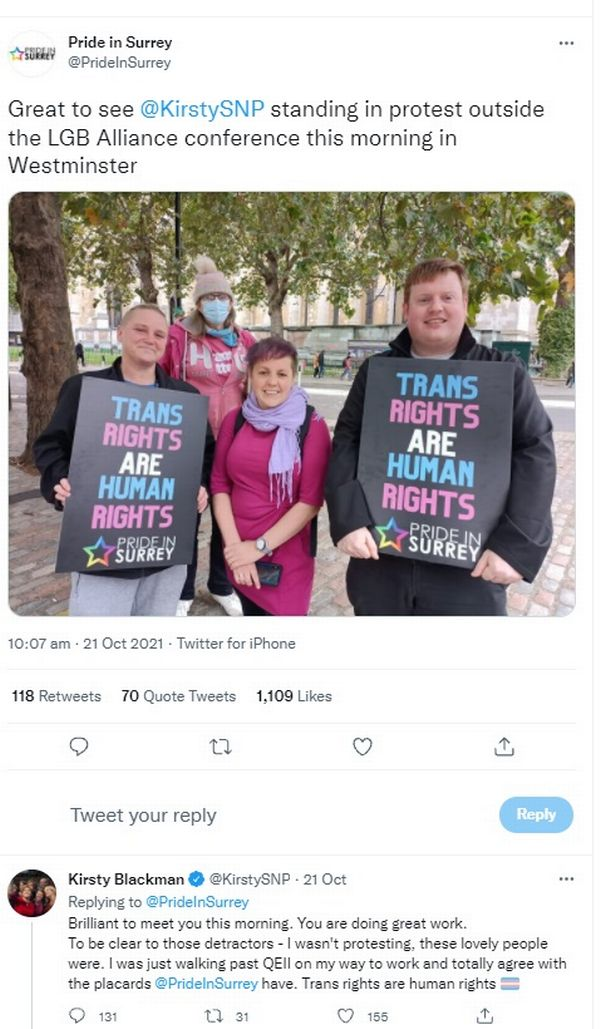The image size is (615, 1029).
Task: View the 118 Retweets list
Action: (x=56, y=696)
